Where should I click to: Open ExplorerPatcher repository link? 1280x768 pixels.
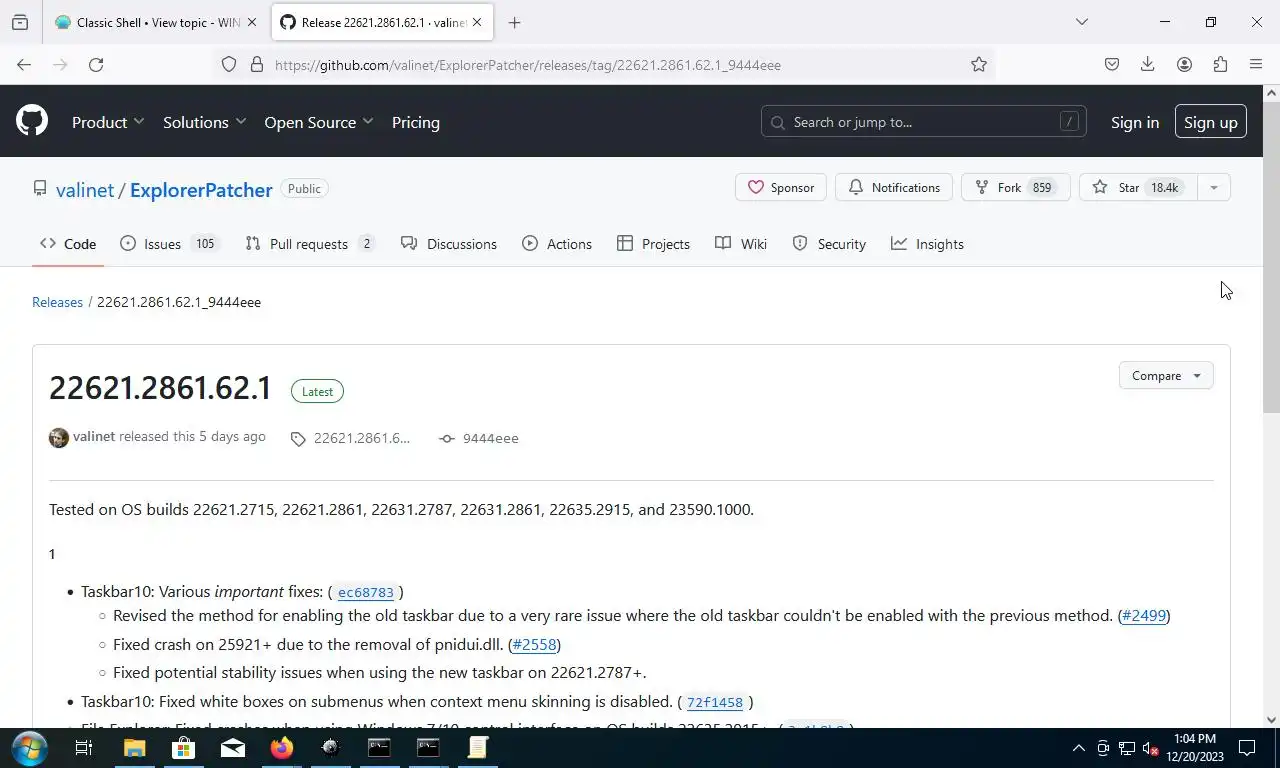pos(201,190)
